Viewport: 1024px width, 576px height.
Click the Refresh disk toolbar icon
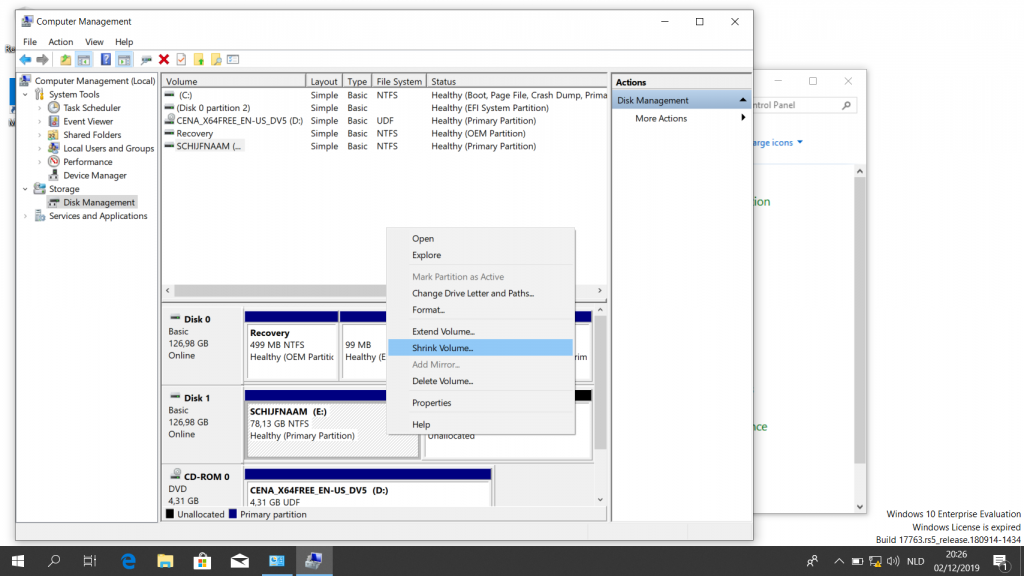coord(146,59)
